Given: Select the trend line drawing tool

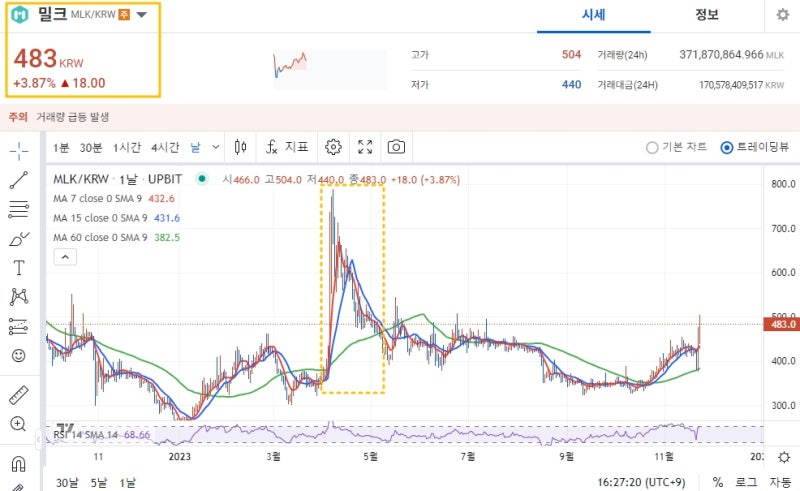Looking at the screenshot, I should pos(19,180).
